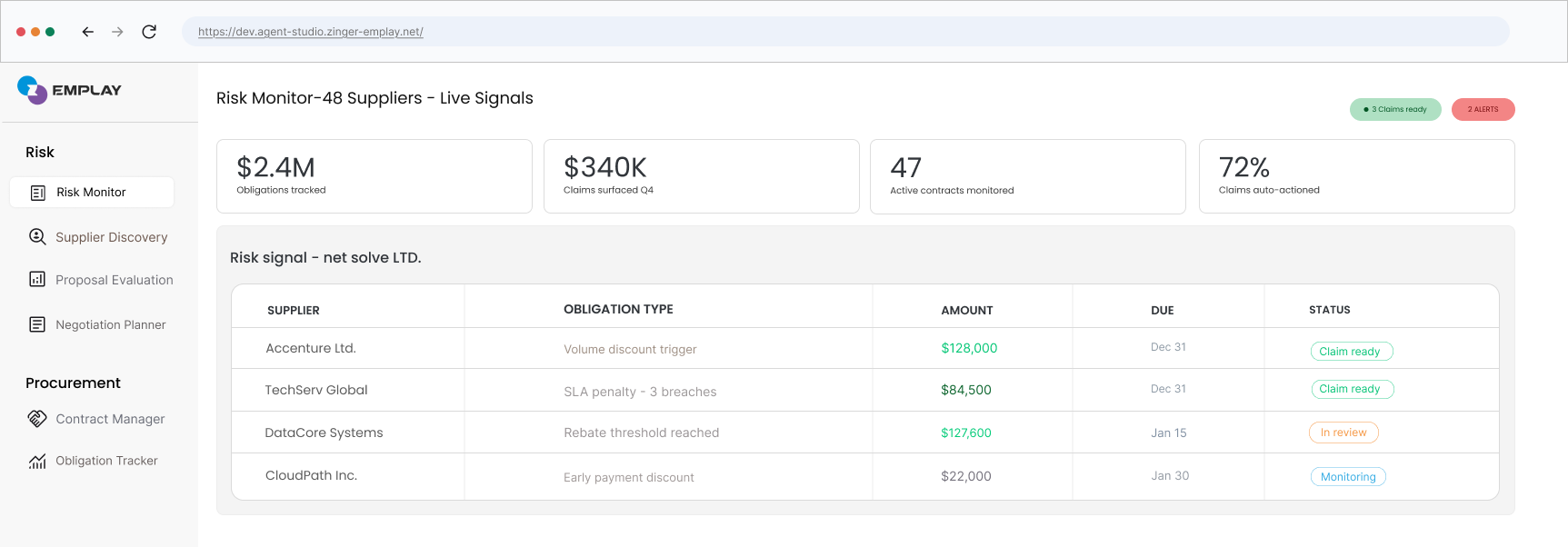Click the browser forward arrow
The width and height of the screenshot is (1568, 547).
(x=117, y=32)
